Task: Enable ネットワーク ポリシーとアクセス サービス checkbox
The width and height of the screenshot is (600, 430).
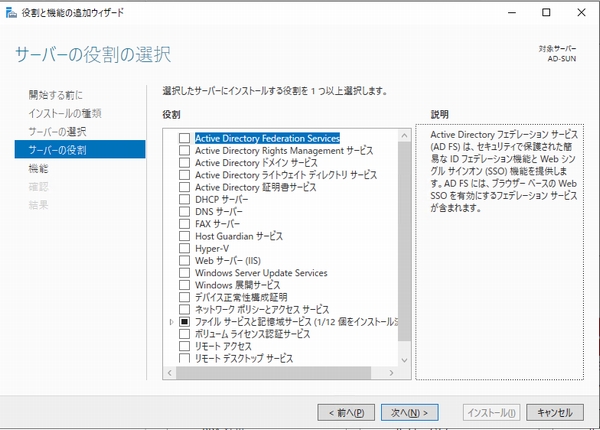Action: point(184,309)
